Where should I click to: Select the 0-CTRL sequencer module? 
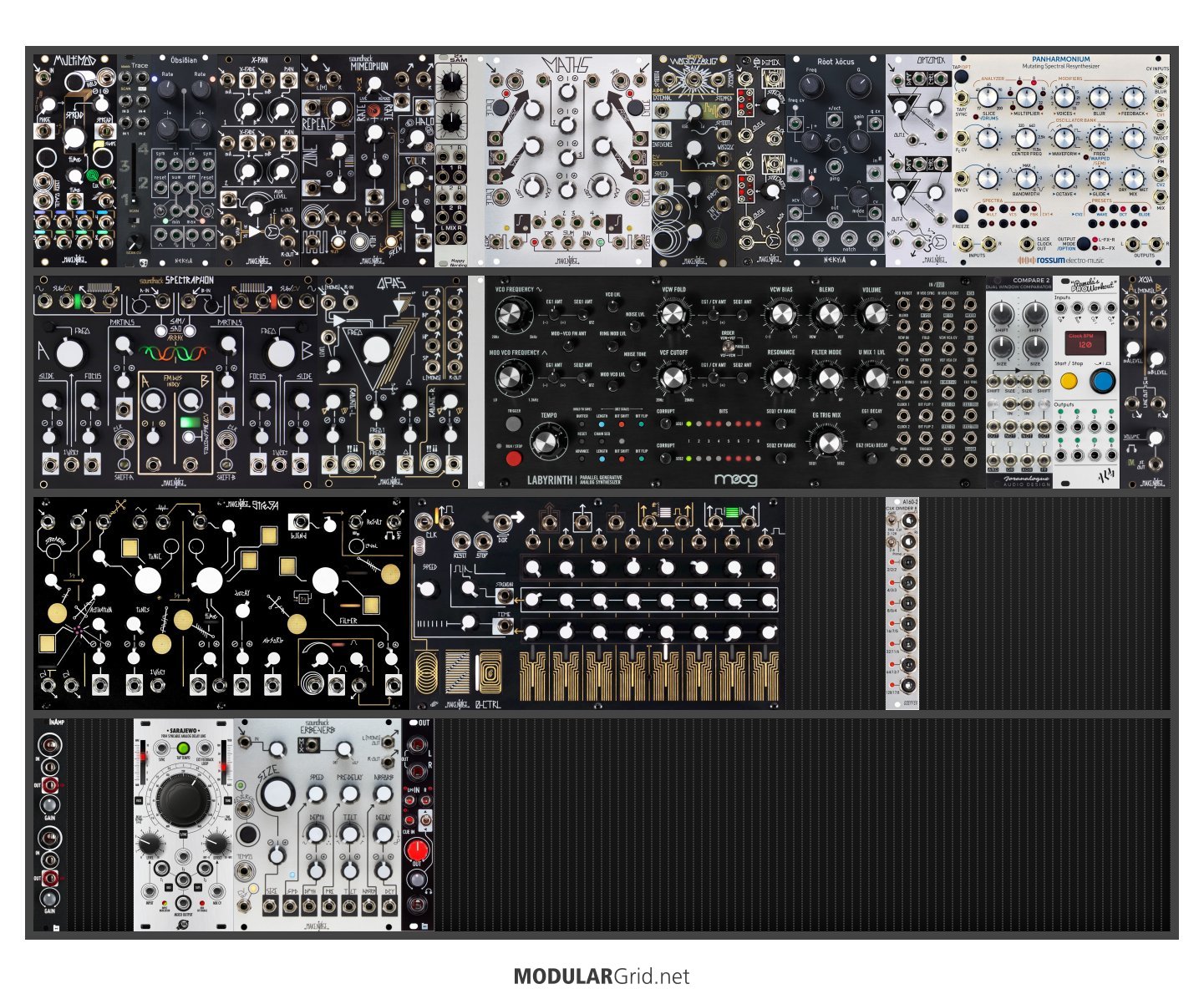pos(597,603)
